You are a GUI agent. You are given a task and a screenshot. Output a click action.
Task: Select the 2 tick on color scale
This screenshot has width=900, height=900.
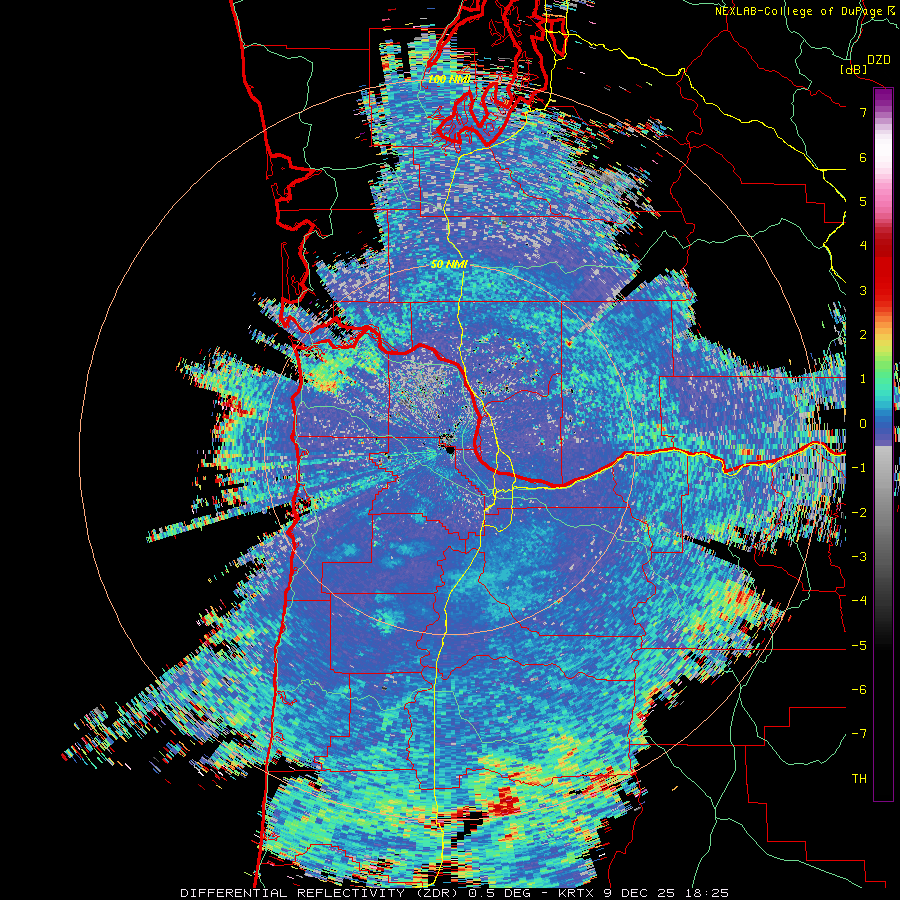tap(863, 335)
